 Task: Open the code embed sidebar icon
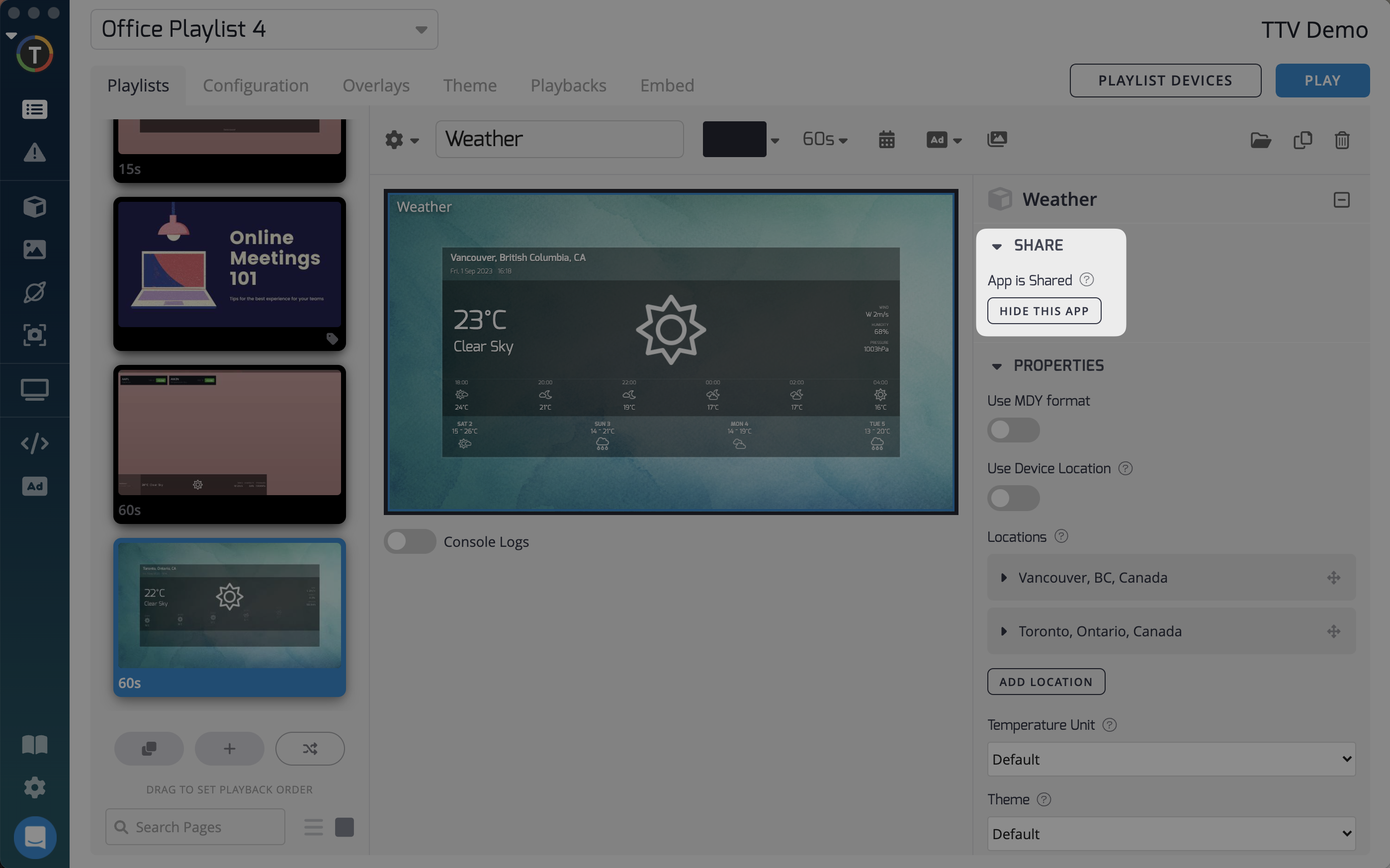click(34, 443)
